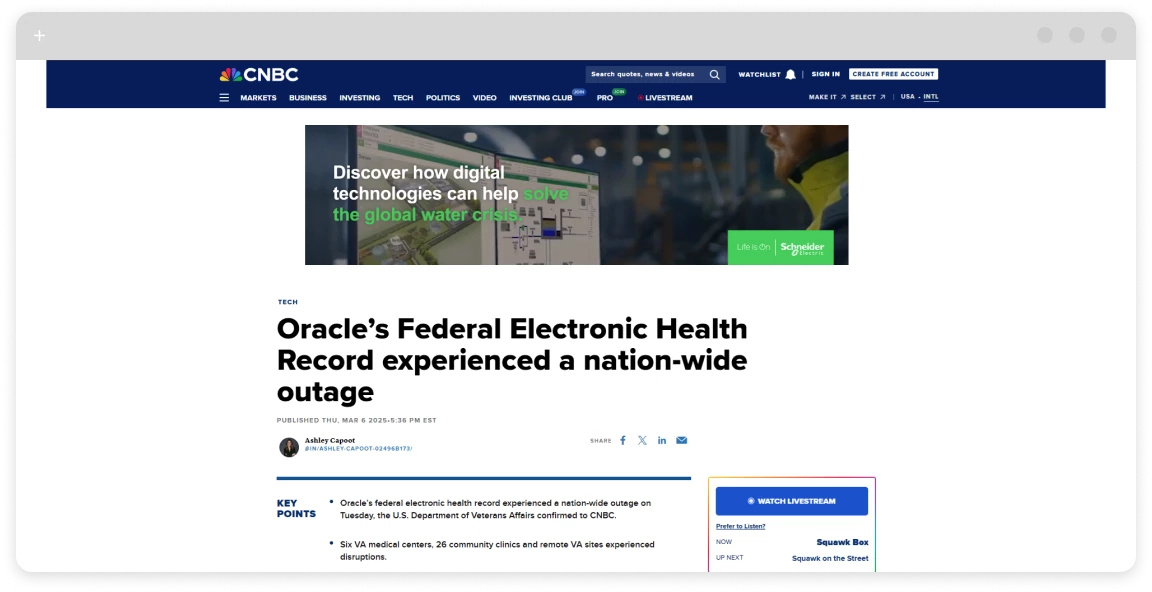Share article on X
Screen dimensions: 1152x592
tap(642, 441)
